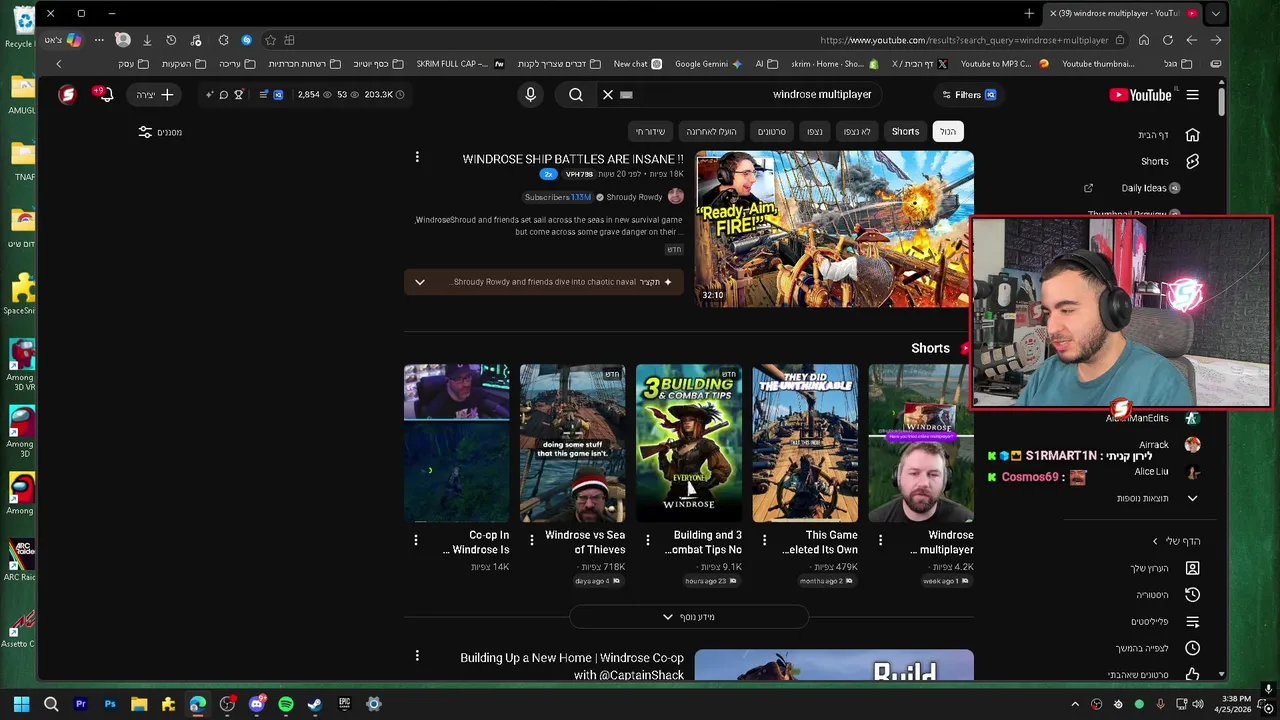Select the recently uploaded chip
Screen dimensions: 1280x720
(711, 131)
